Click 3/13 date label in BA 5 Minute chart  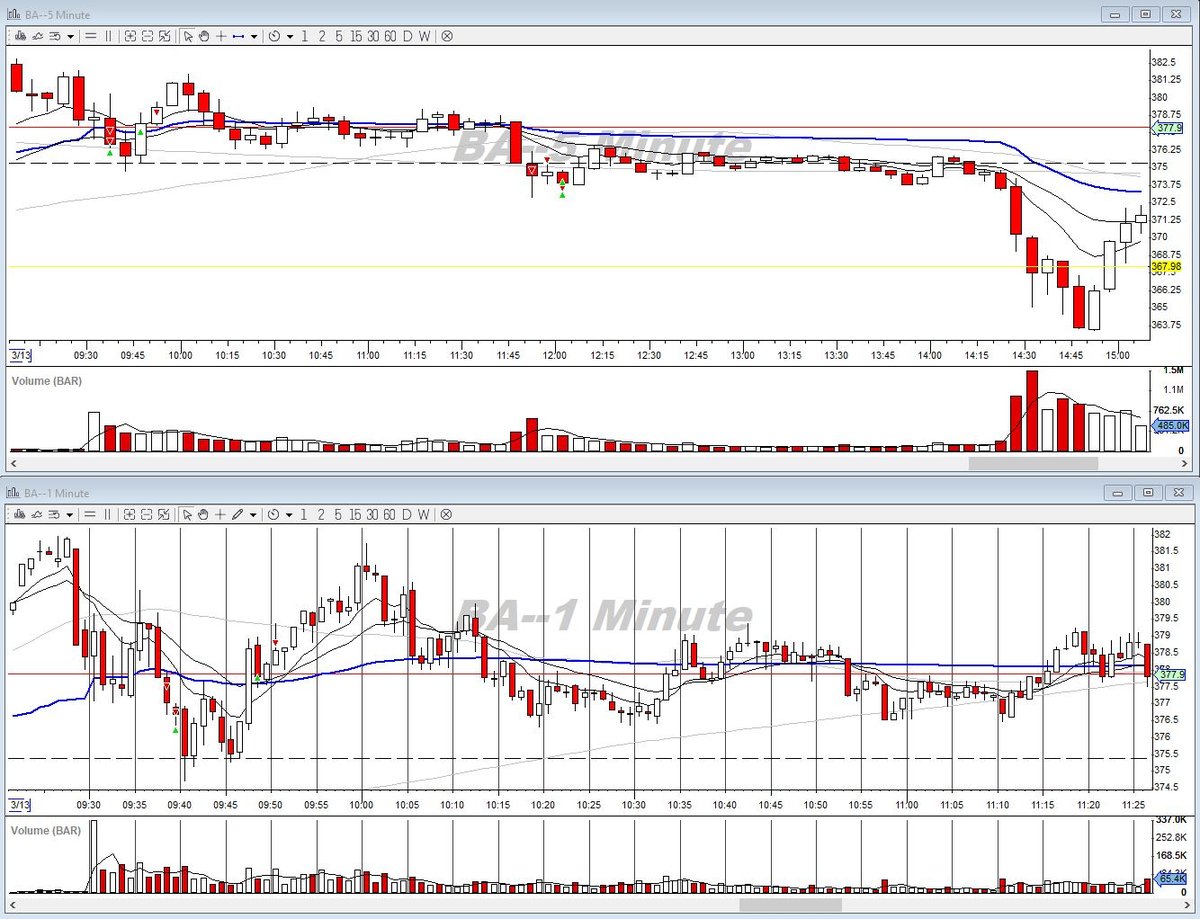coord(19,354)
